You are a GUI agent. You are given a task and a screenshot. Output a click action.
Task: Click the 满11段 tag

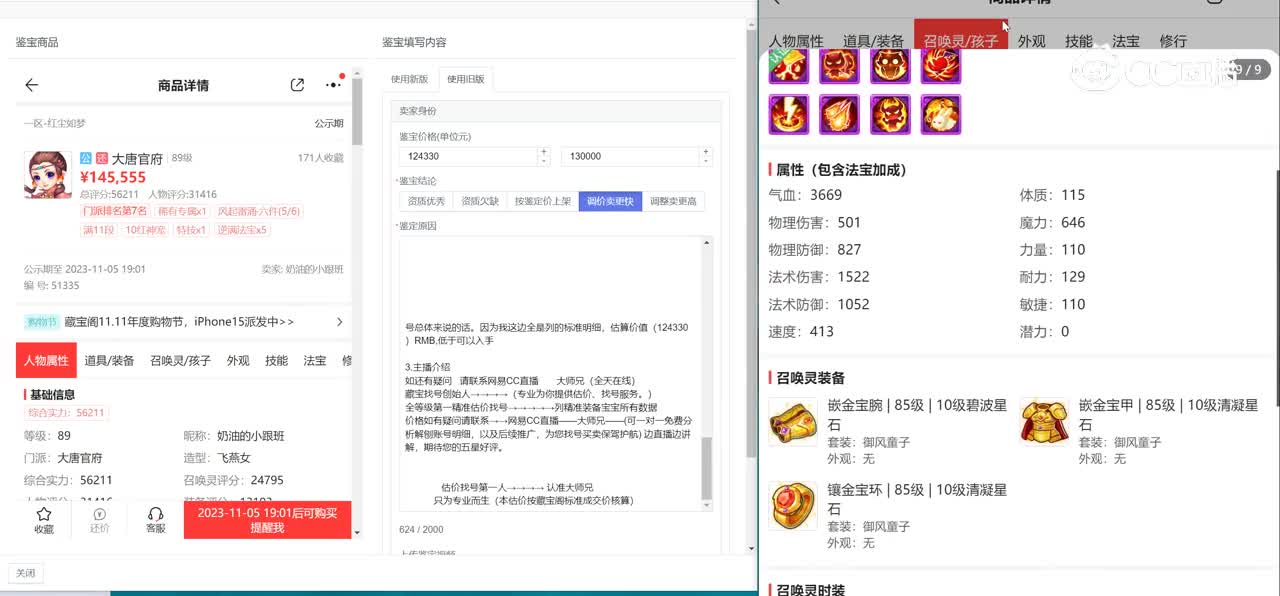pos(98,230)
